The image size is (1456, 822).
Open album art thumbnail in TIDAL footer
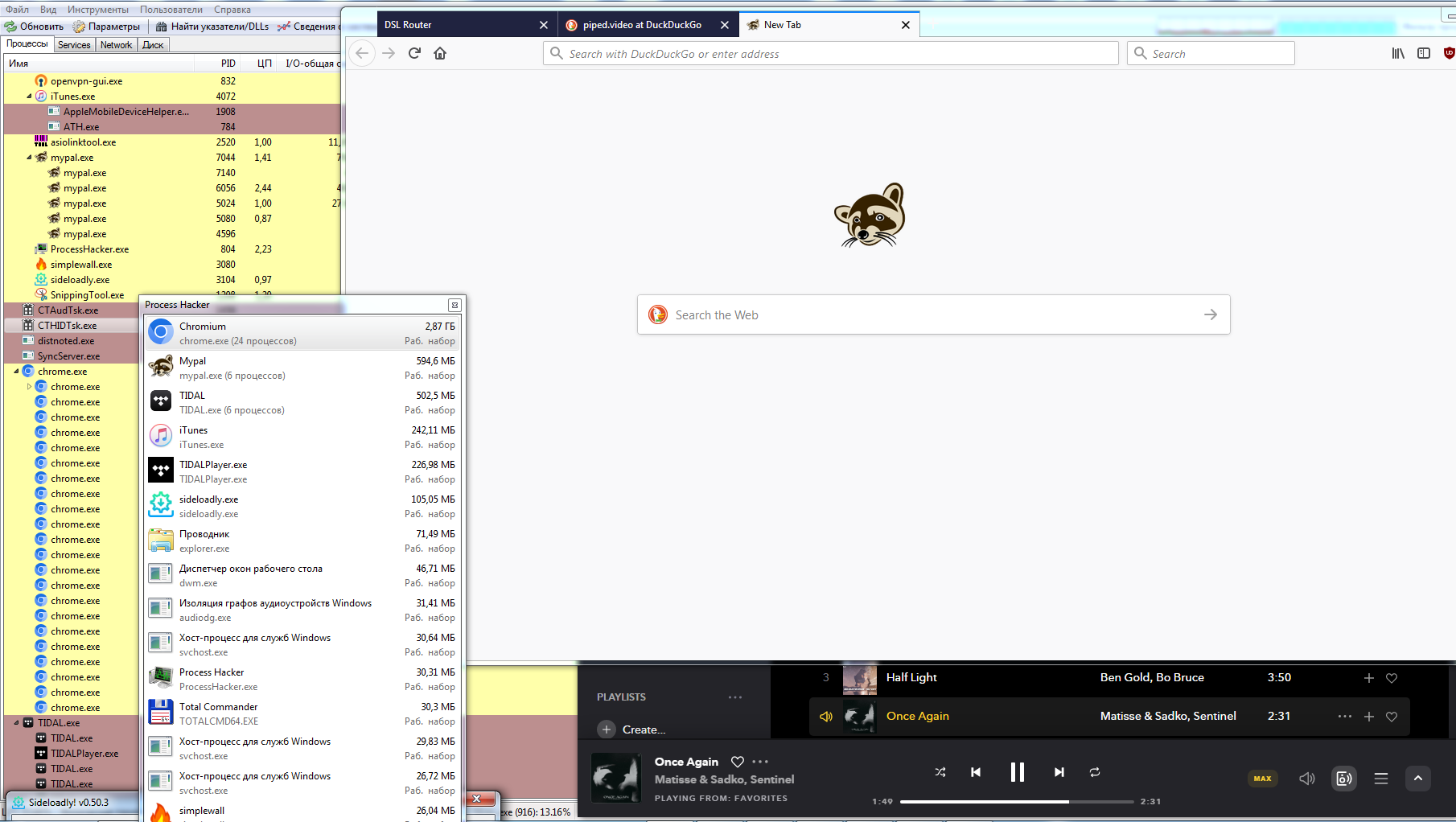tap(616, 778)
